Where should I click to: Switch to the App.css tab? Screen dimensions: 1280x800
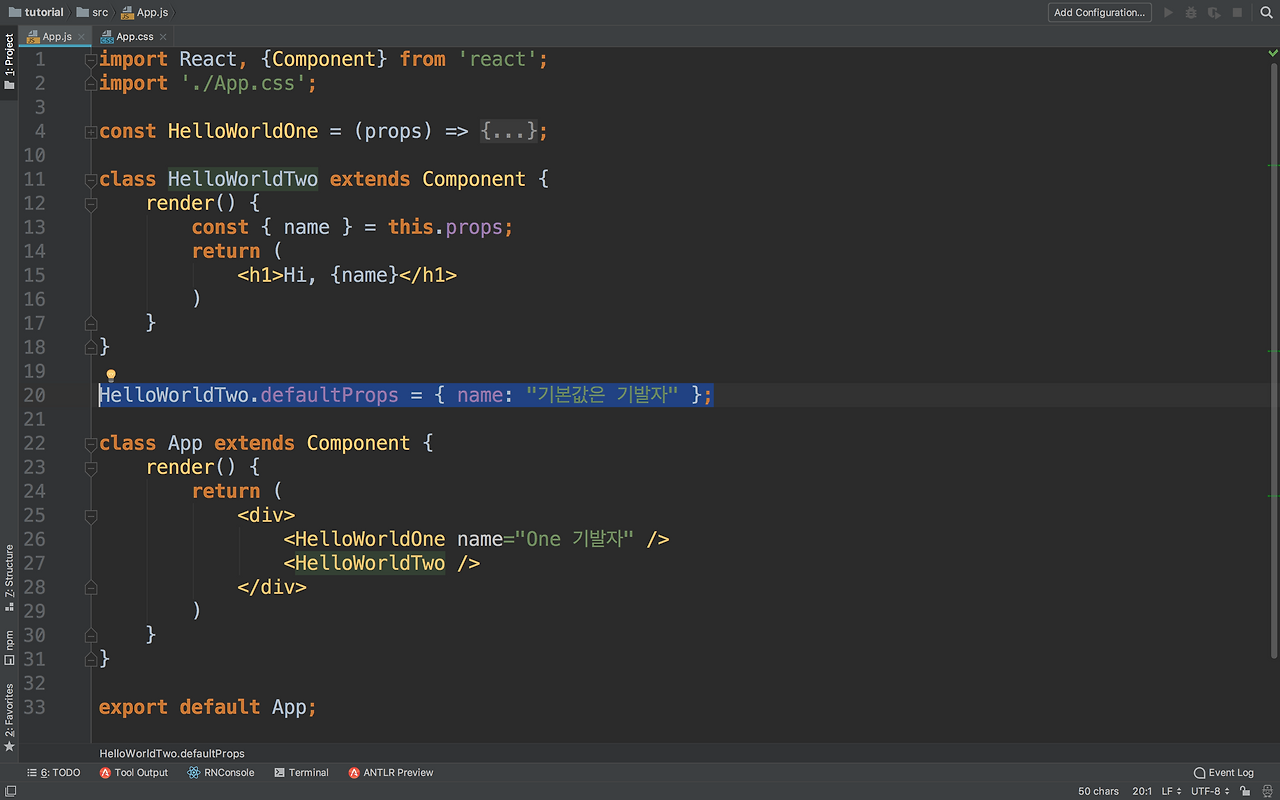click(135, 37)
